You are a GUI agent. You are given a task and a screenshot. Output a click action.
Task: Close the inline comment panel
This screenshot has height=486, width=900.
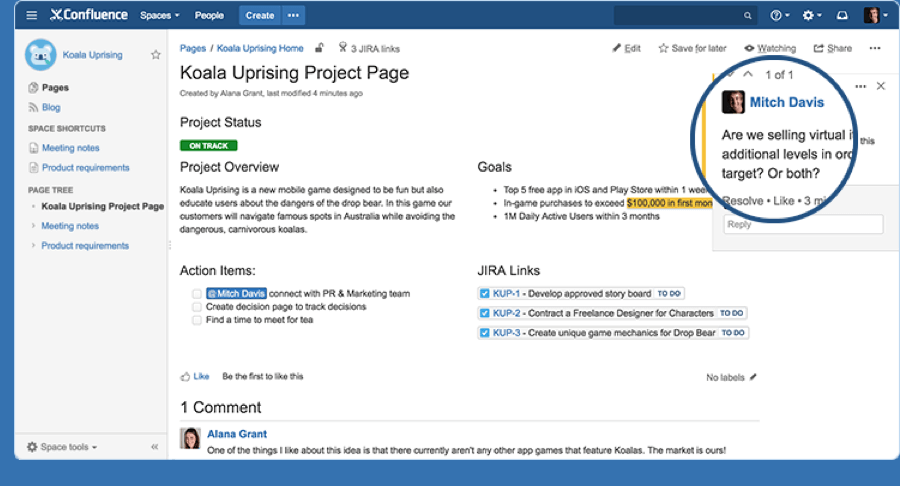pyautogui.click(x=880, y=87)
